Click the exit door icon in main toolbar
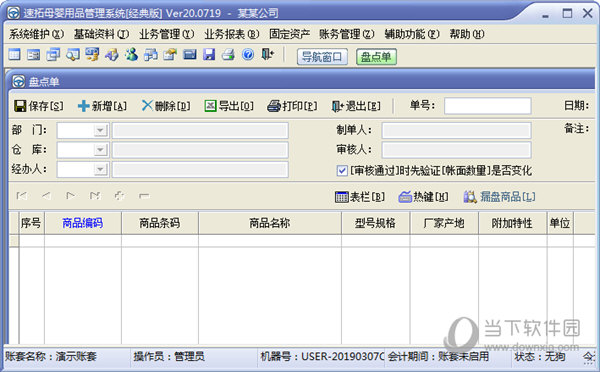The height and width of the screenshot is (372, 600). [x=267, y=55]
